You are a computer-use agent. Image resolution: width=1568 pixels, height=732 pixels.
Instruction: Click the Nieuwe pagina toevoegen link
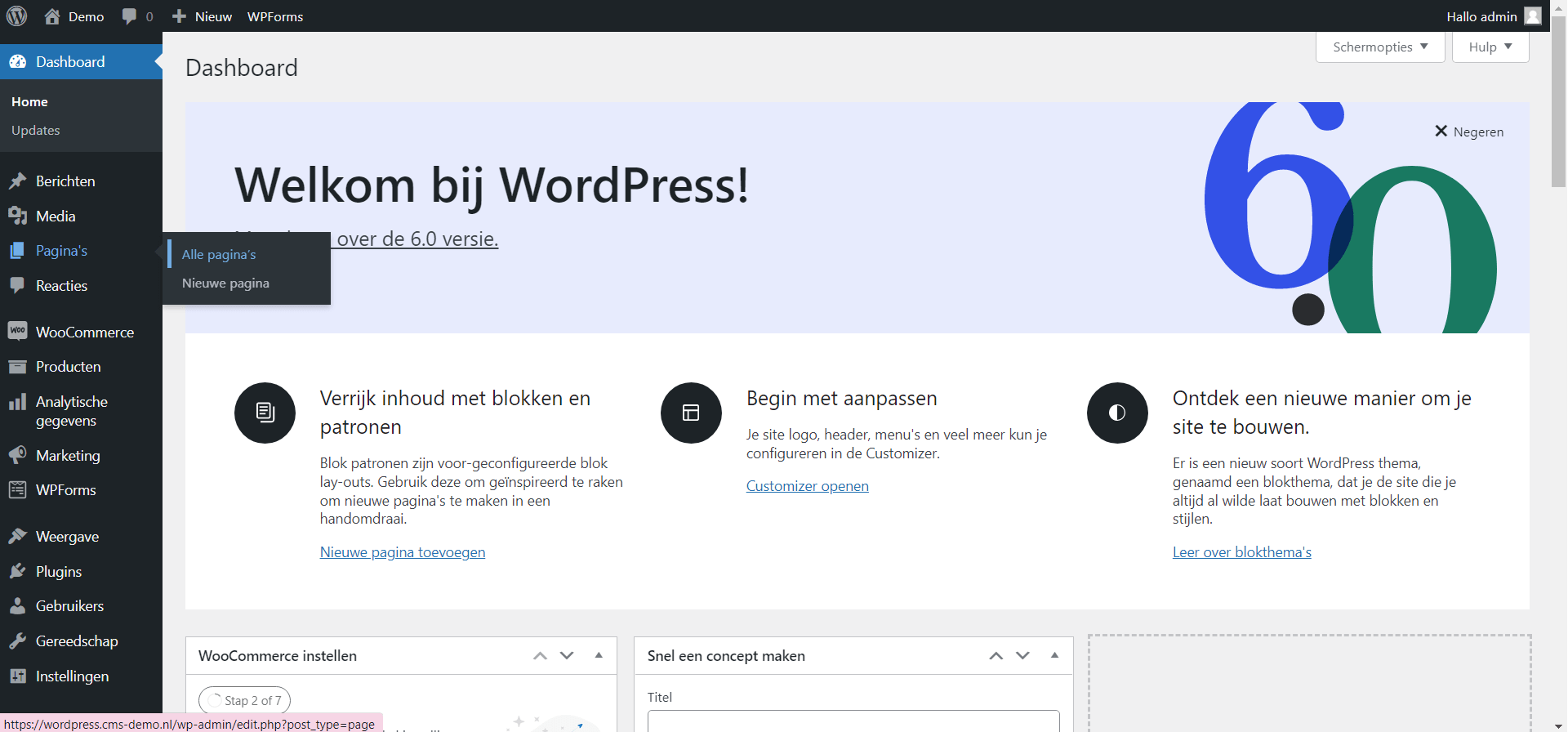403,552
